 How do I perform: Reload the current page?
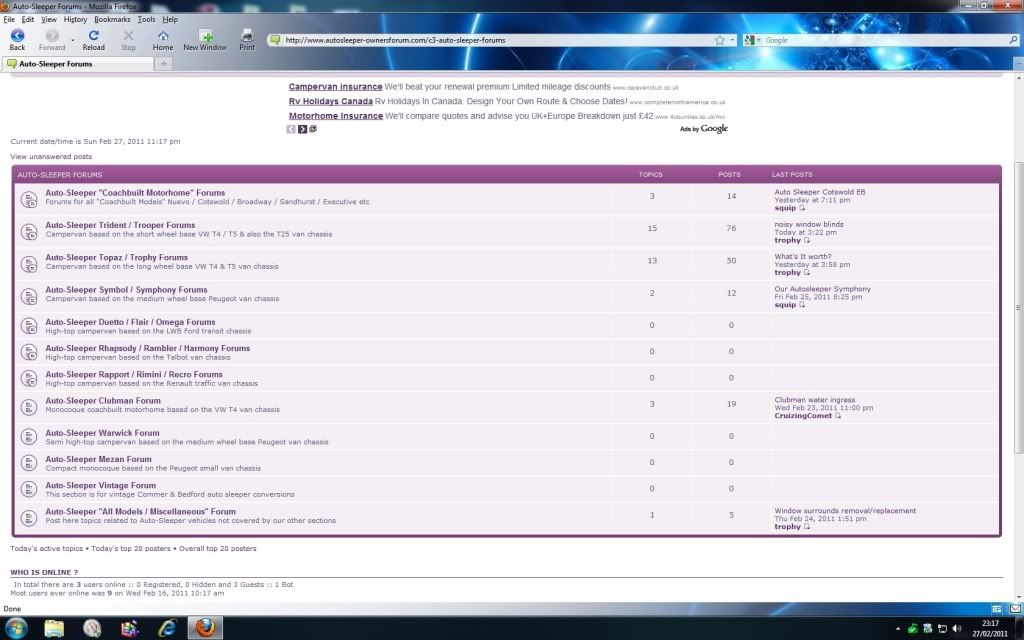point(93,39)
